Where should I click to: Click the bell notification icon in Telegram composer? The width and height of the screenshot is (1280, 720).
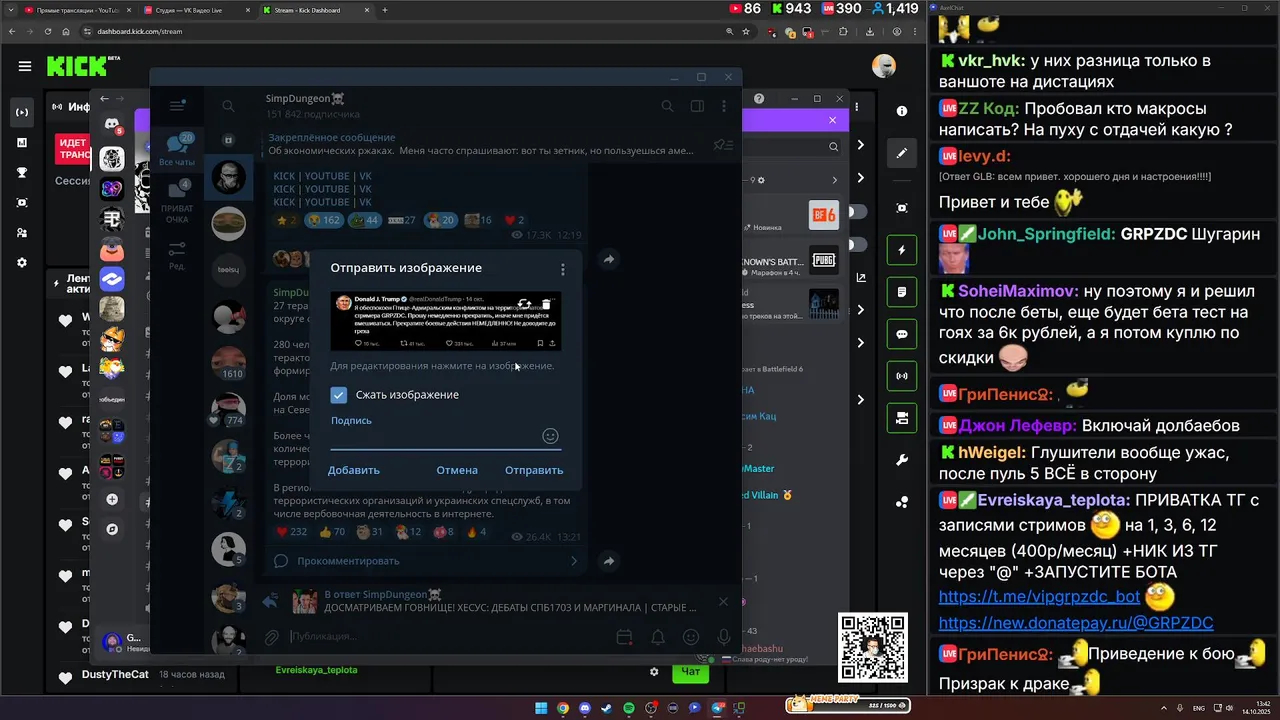click(658, 637)
